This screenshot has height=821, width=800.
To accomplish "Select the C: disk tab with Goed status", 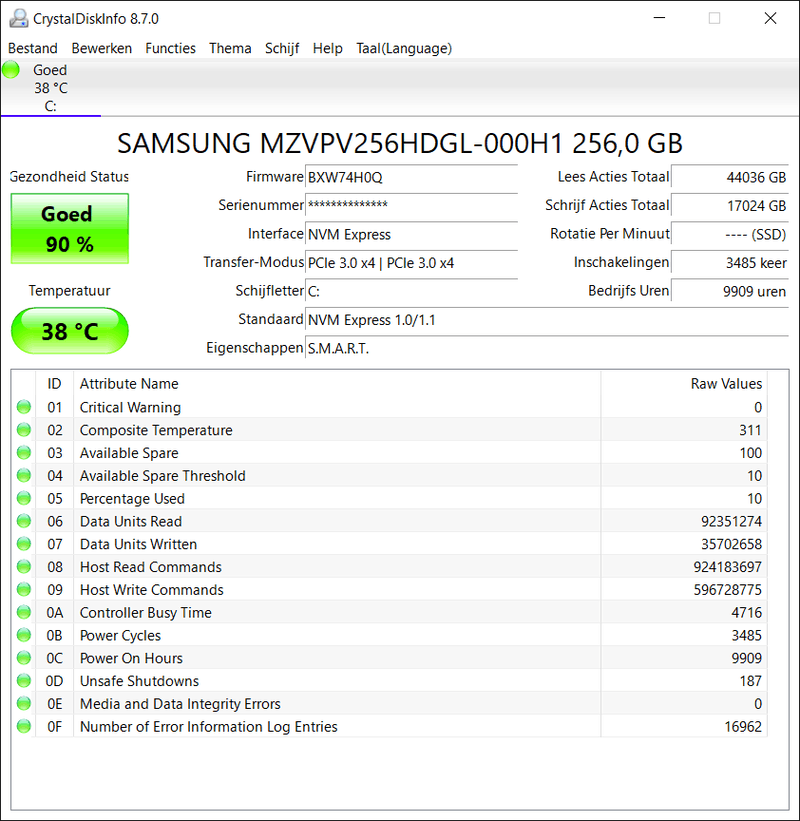I will pos(50,88).
